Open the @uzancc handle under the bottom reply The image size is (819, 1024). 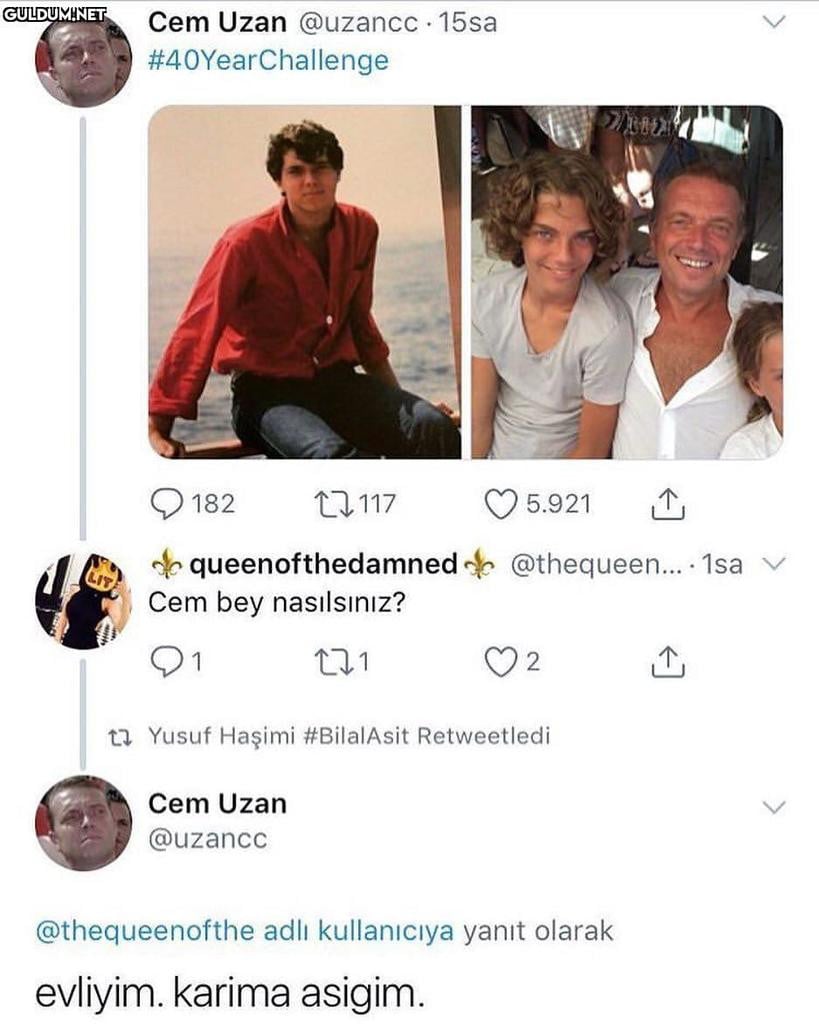click(208, 839)
